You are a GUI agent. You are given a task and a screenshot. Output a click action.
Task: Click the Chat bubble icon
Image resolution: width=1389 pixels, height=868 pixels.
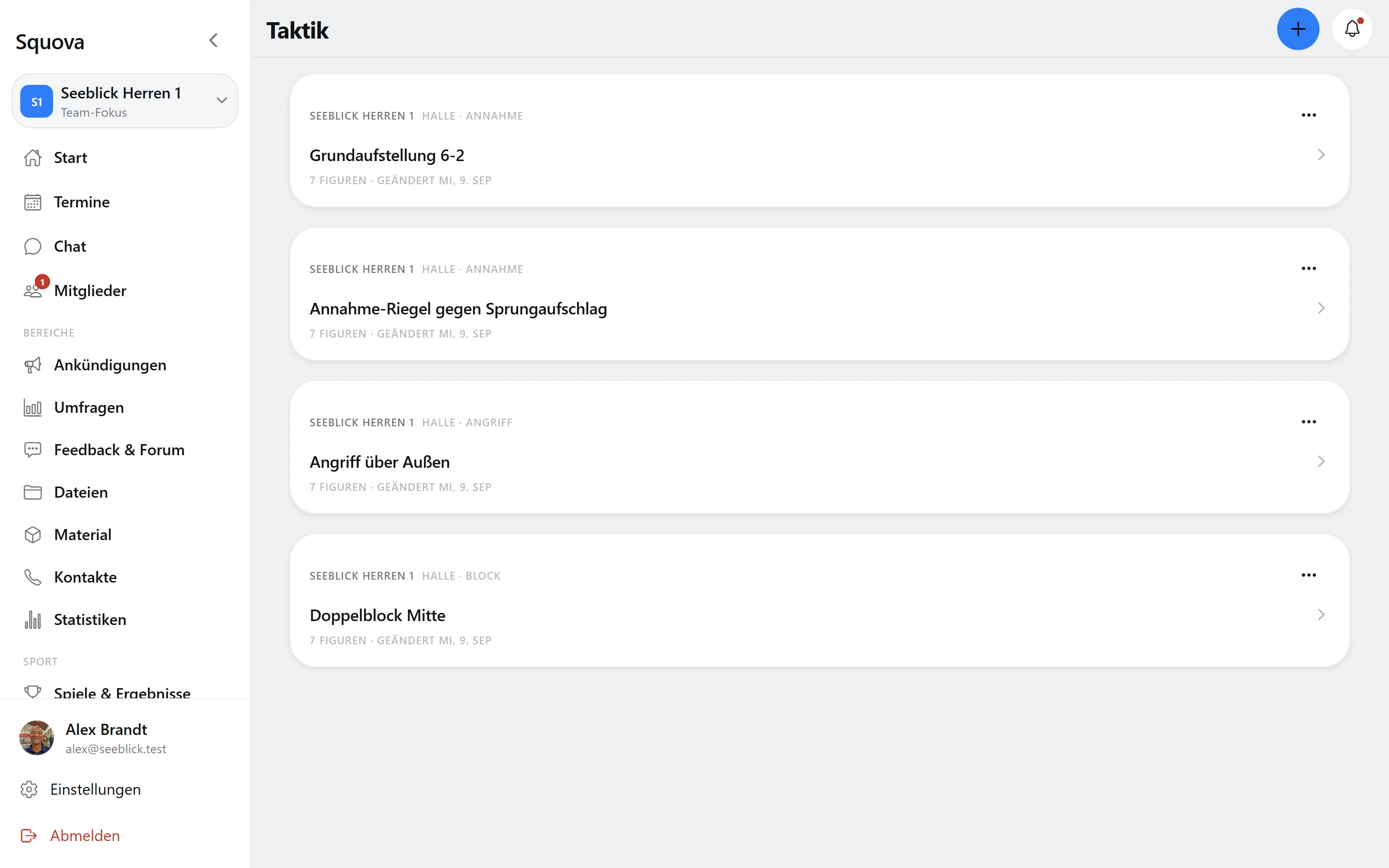pos(33,246)
